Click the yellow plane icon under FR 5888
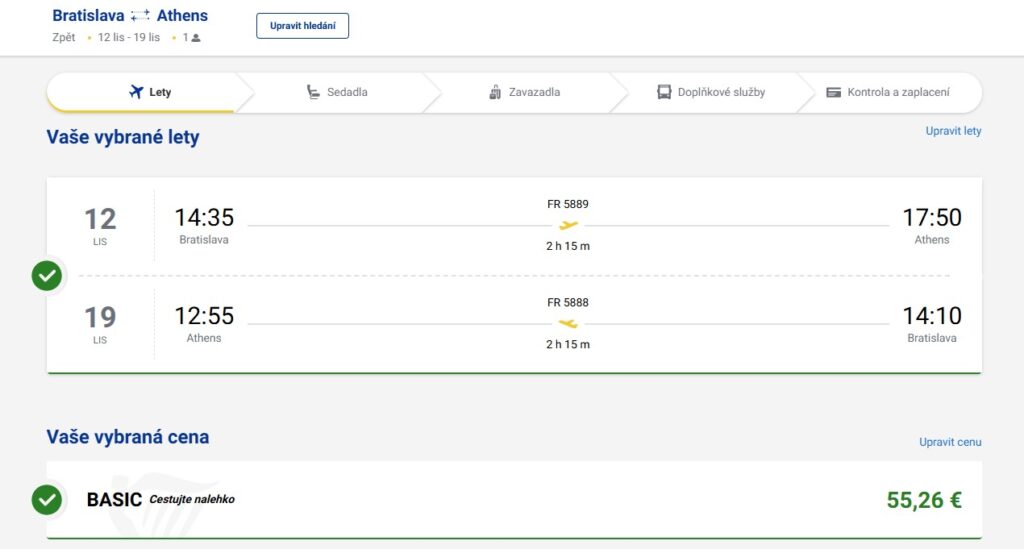The height and width of the screenshot is (549, 1024). pos(568,323)
